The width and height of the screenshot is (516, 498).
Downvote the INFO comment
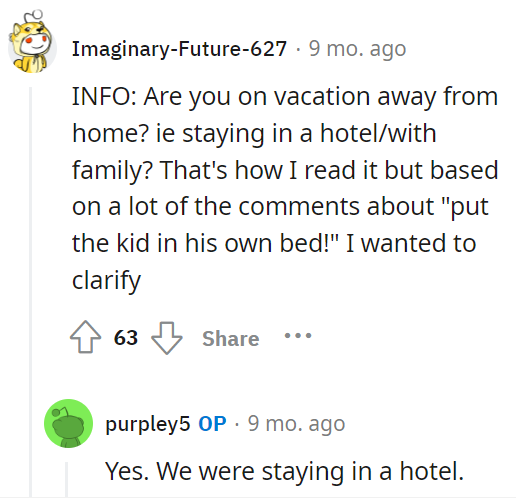pyautogui.click(x=167, y=338)
